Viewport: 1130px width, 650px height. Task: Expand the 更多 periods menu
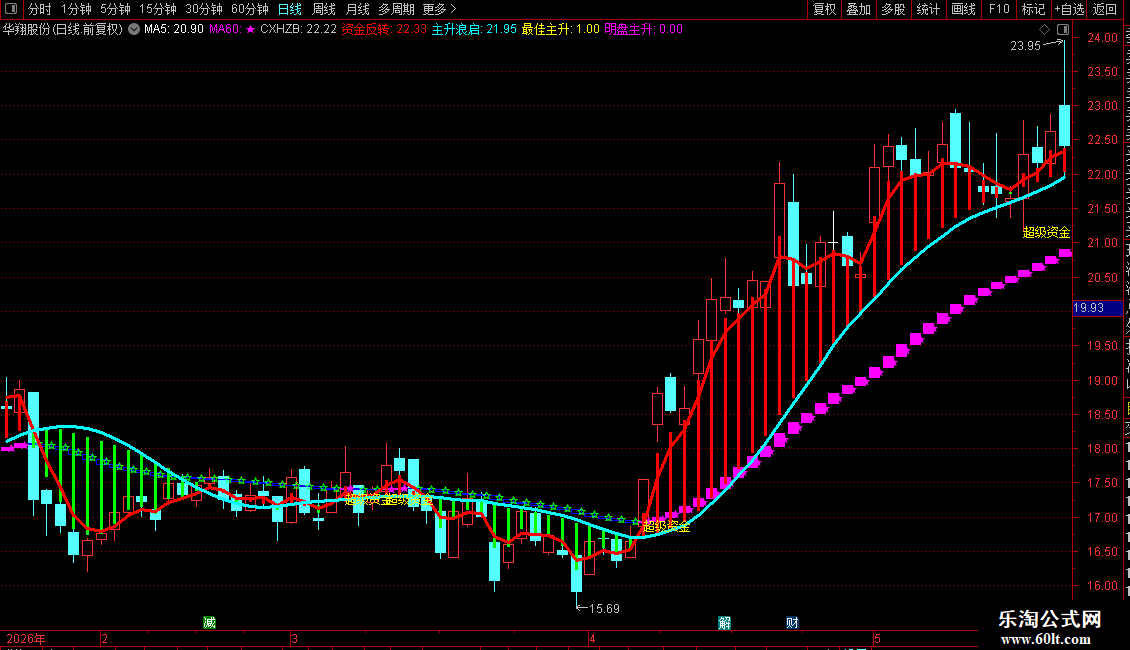pos(440,9)
